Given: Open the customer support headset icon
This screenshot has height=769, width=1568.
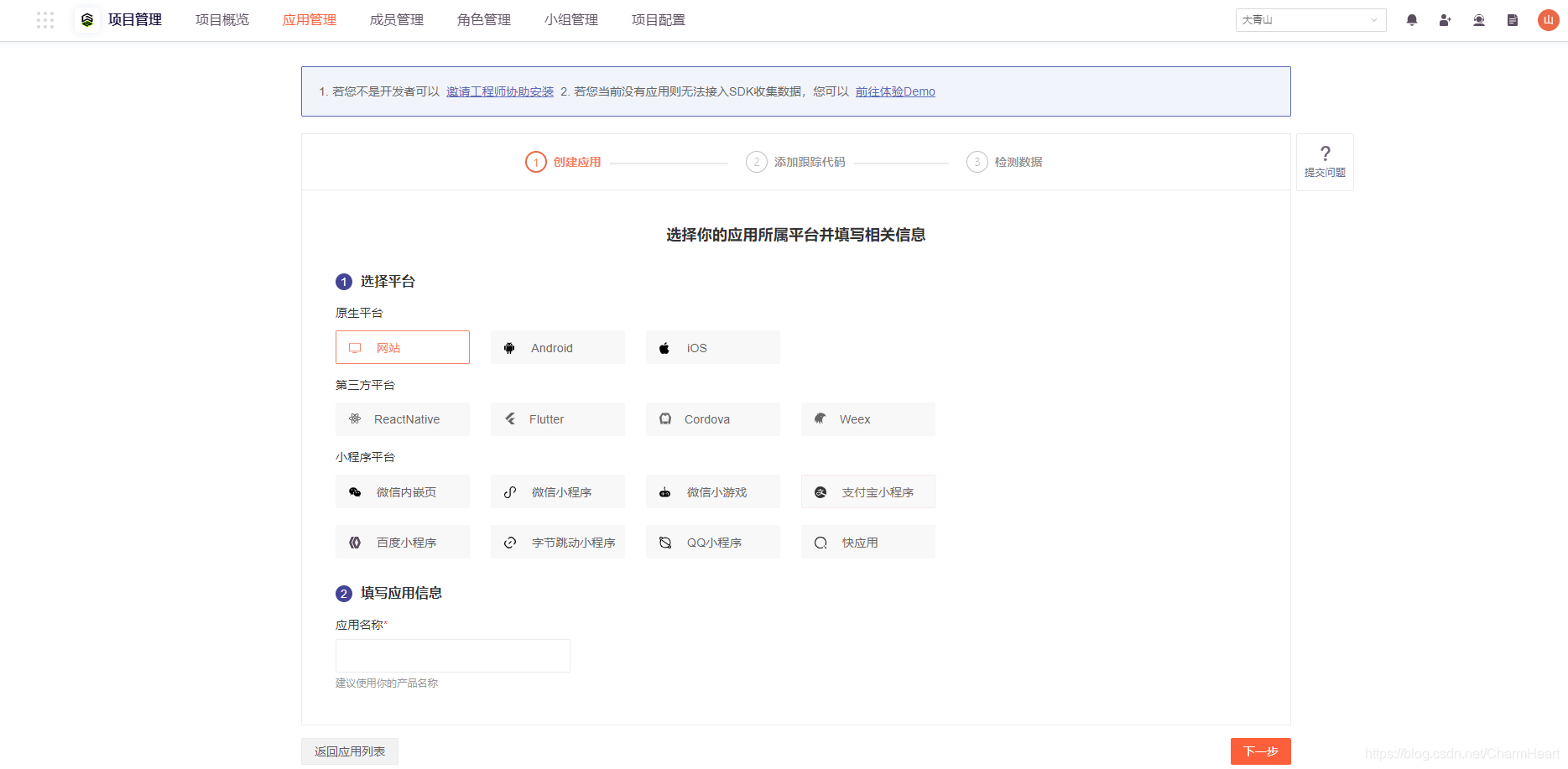Looking at the screenshot, I should 1479,19.
